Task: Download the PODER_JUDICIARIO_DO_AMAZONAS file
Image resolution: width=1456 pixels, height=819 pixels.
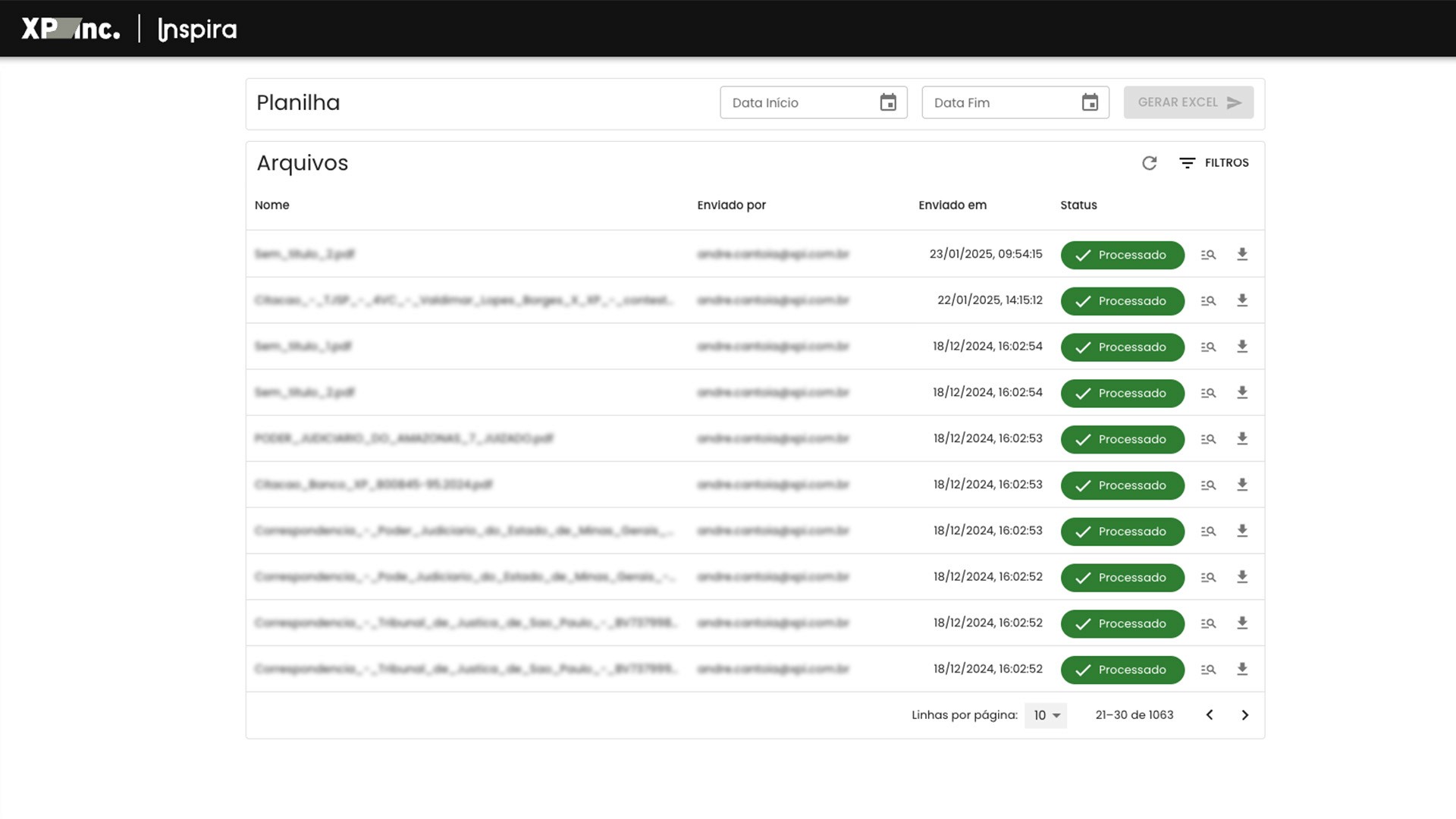Action: [1242, 439]
